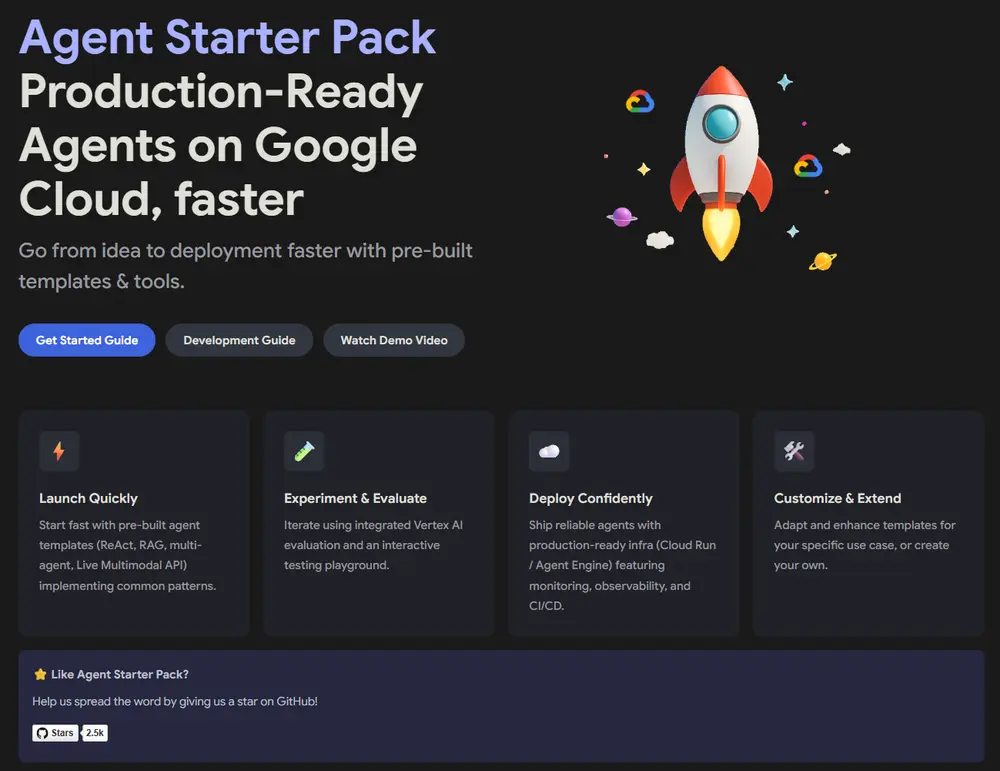Click the test tube Experiment icon
The image size is (1000, 771).
coord(304,452)
